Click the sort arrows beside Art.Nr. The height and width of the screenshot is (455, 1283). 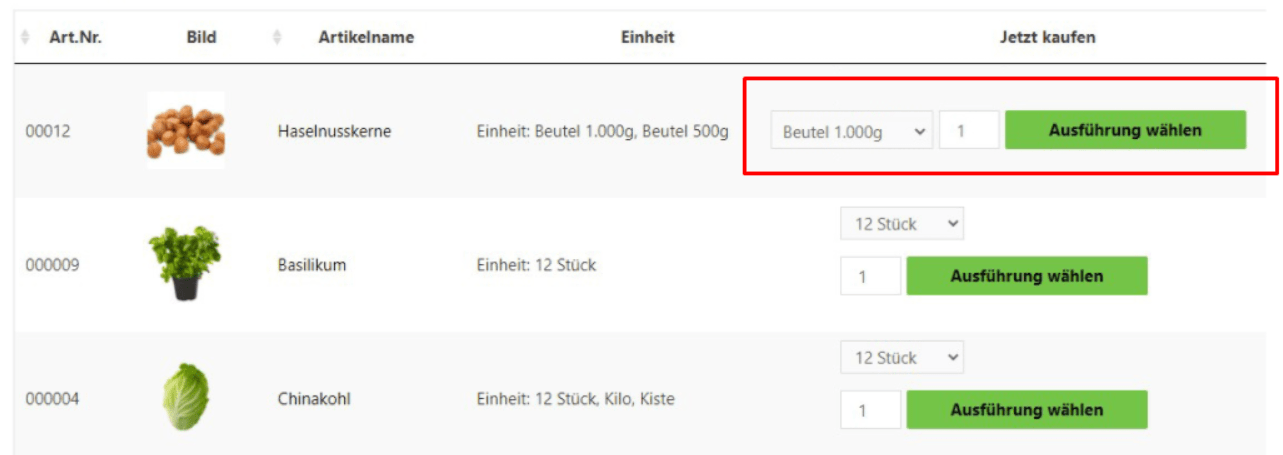coord(25,37)
